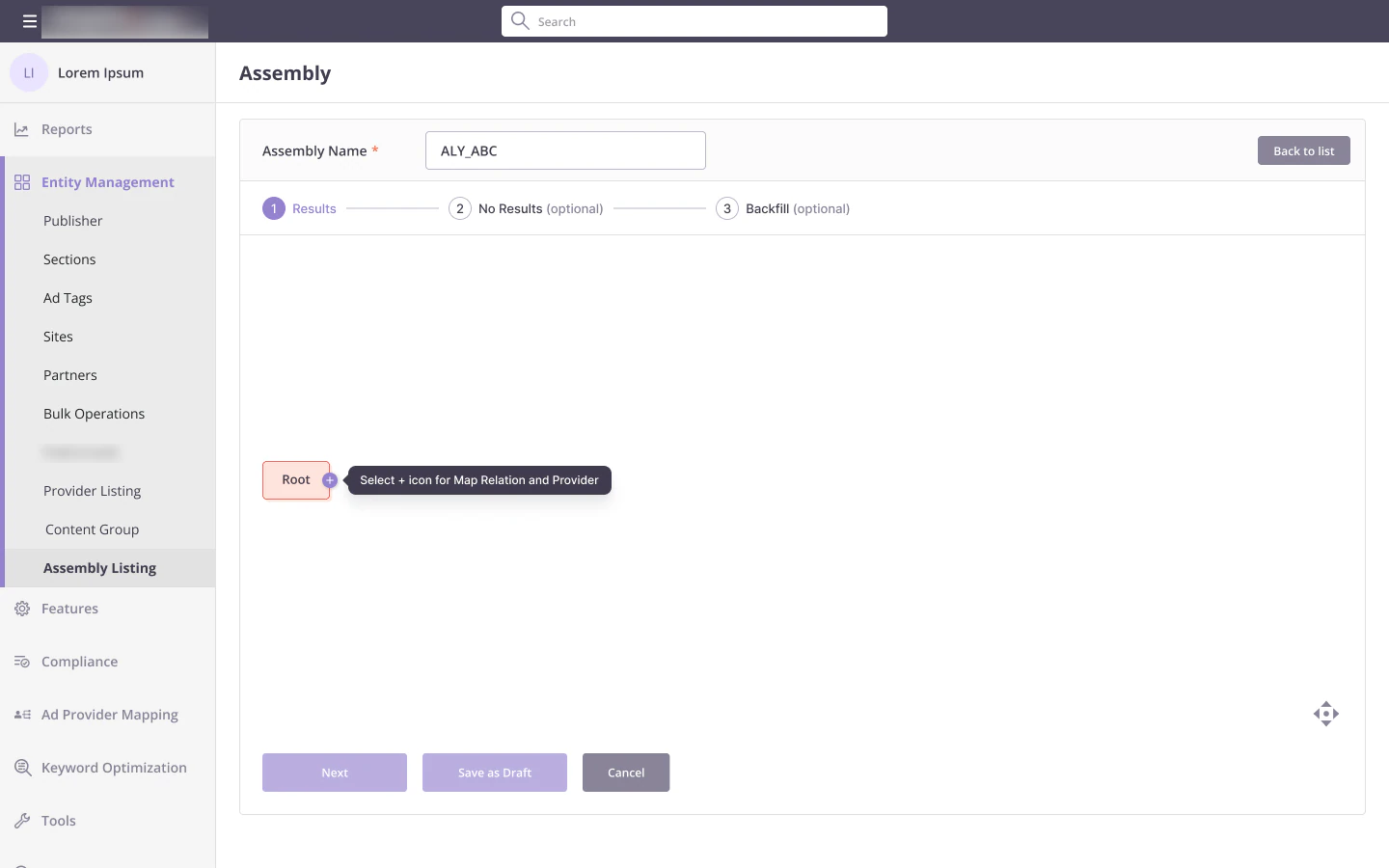This screenshot has width=1389, height=868.
Task: Click the plus icon on Root node
Action: tap(330, 480)
